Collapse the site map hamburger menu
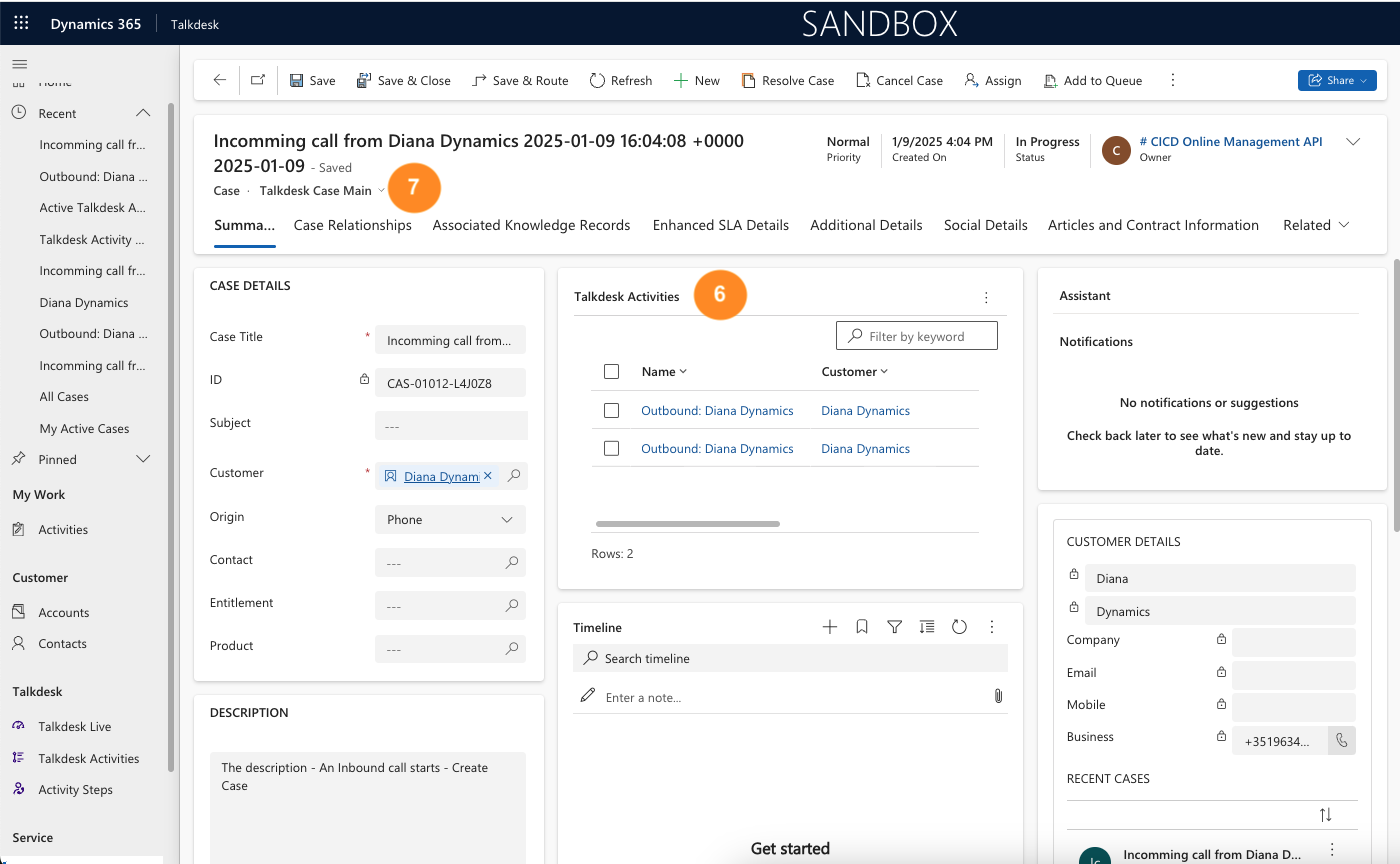 tap(19, 64)
